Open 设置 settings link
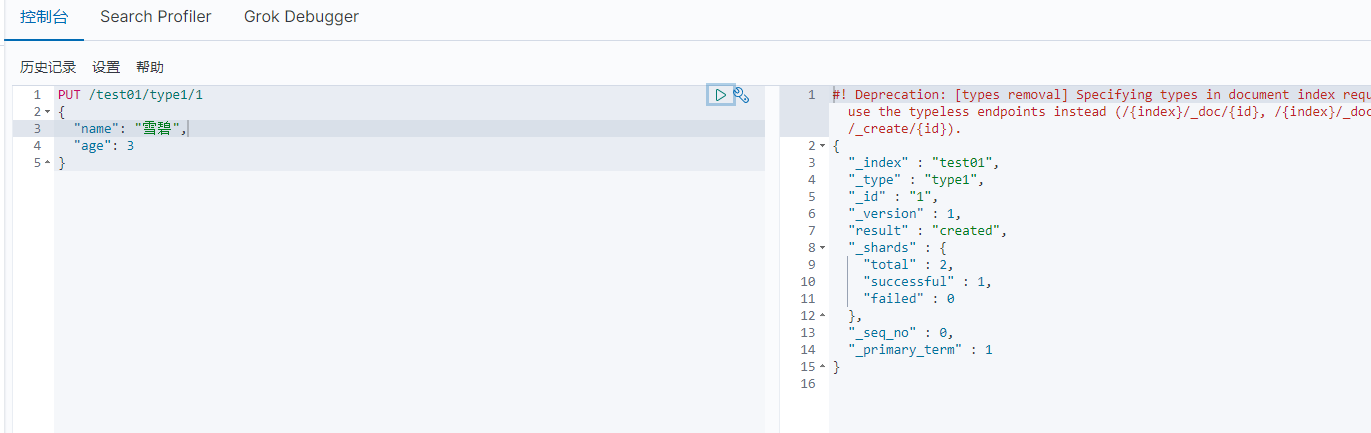Viewport: 1371px width, 433px height. pyautogui.click(x=106, y=67)
